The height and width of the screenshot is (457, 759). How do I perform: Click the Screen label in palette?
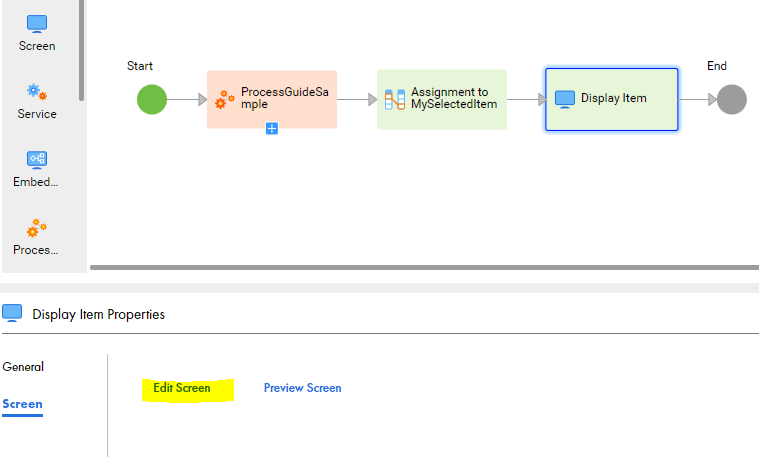pos(37,46)
